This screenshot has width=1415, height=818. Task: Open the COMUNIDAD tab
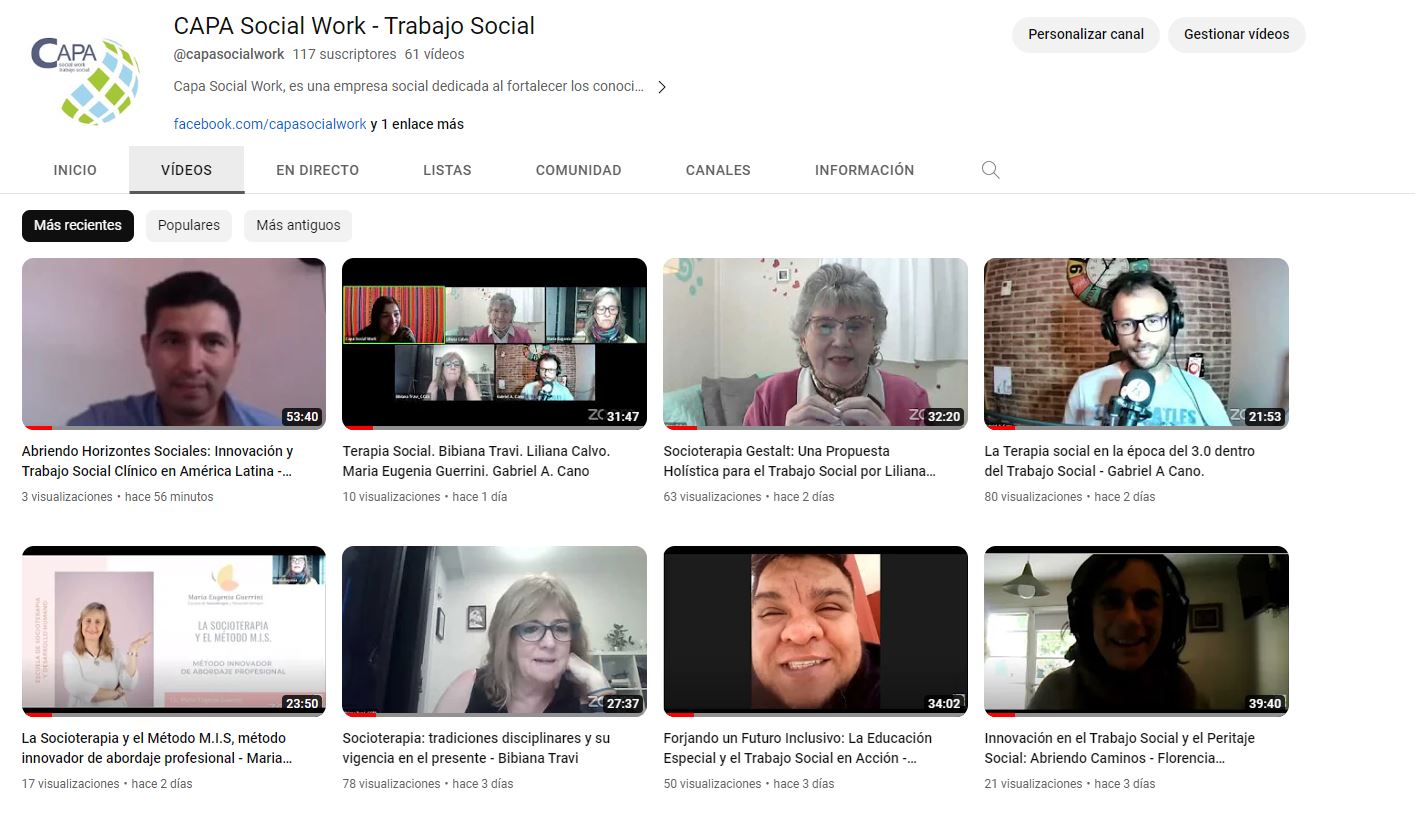coord(578,170)
